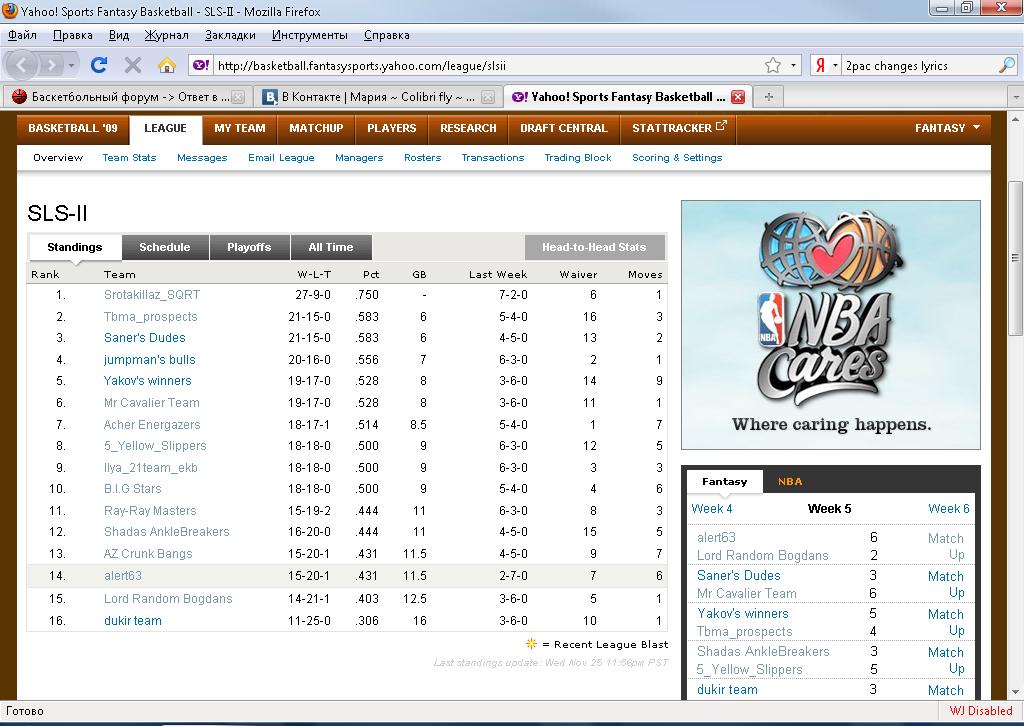This screenshot has width=1024, height=726.
Task: Open Match Up for alert63 game
Action: [x=946, y=546]
